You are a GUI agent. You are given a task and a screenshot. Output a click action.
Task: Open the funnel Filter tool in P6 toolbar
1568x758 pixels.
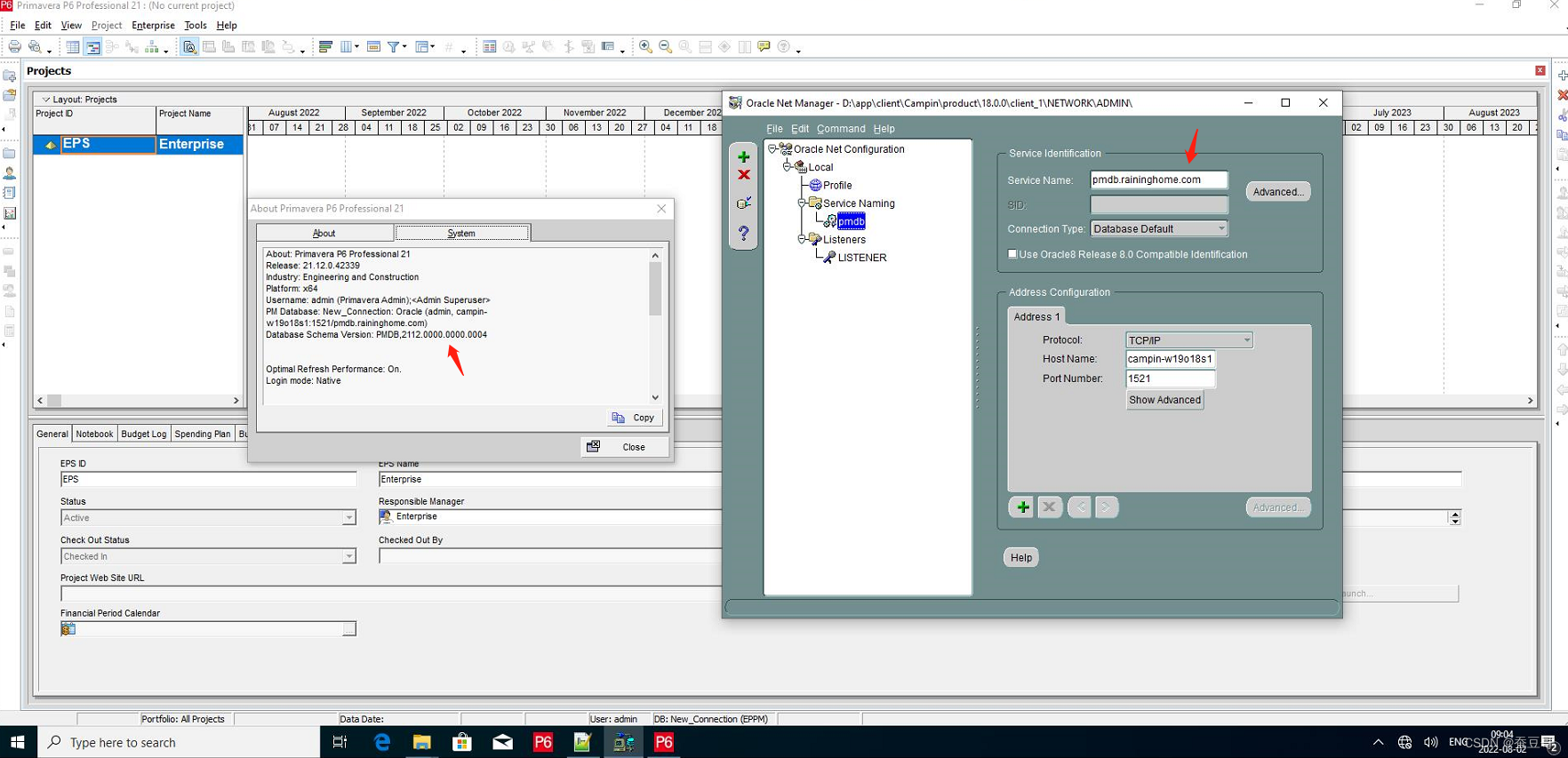393,47
